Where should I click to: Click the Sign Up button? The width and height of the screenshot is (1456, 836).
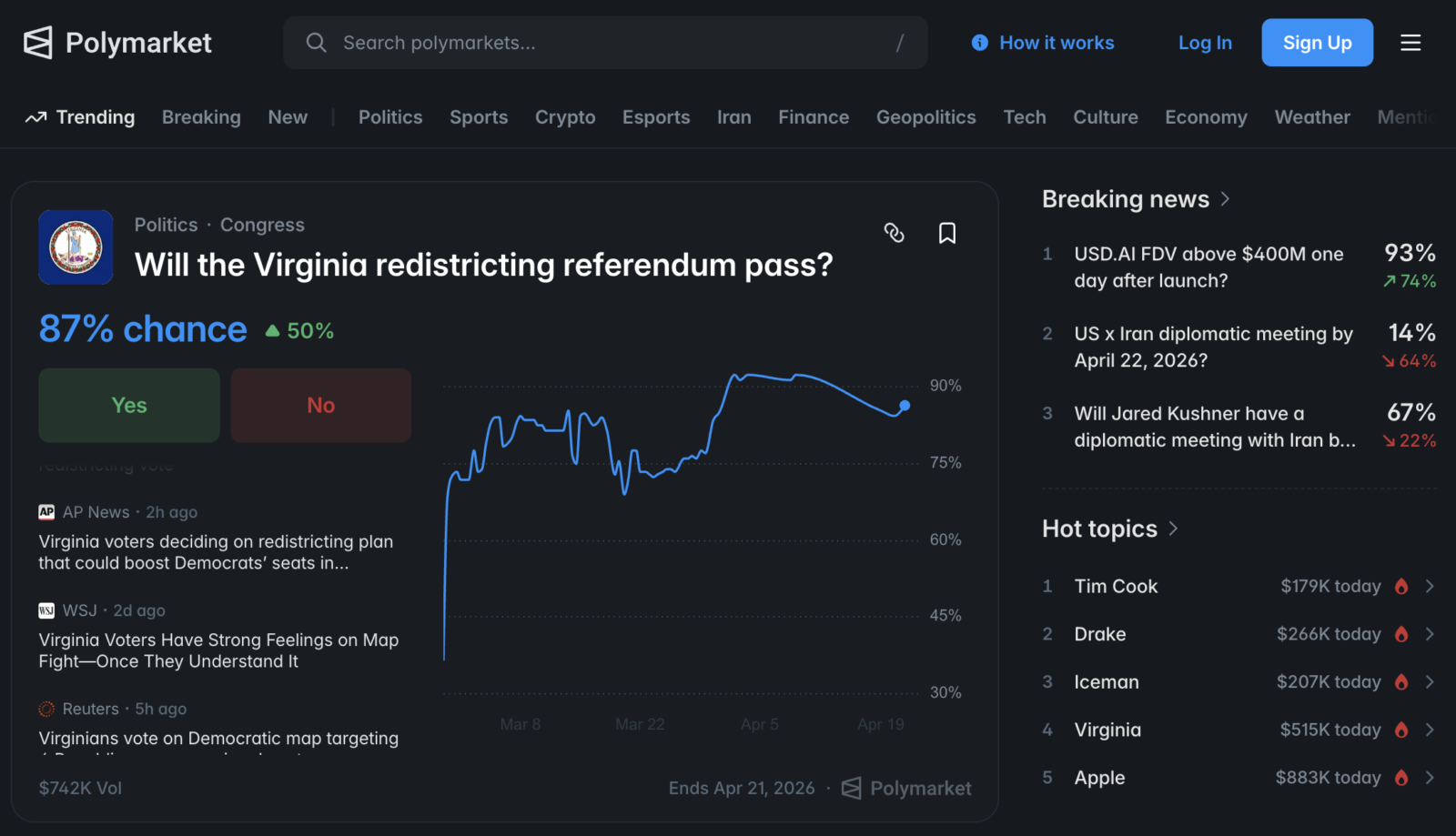click(x=1317, y=43)
